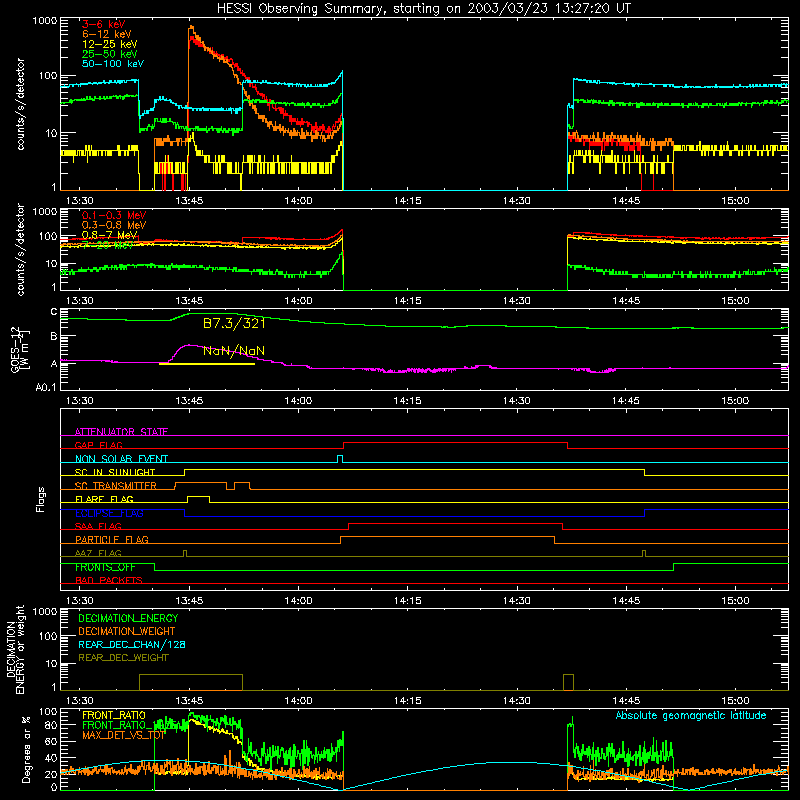
Task: Select the SAA_FLAG label
Action: 98,526
